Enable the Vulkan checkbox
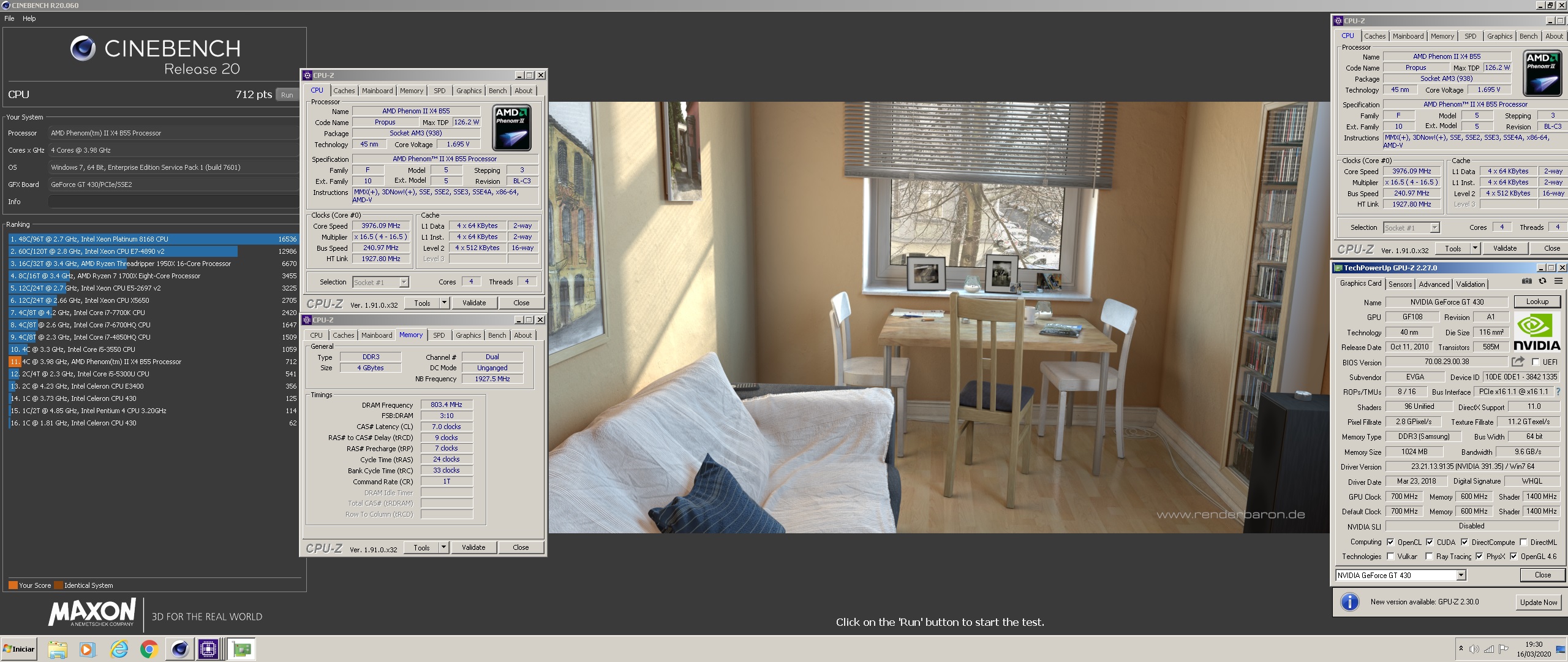The height and width of the screenshot is (662, 1568). tap(1390, 556)
